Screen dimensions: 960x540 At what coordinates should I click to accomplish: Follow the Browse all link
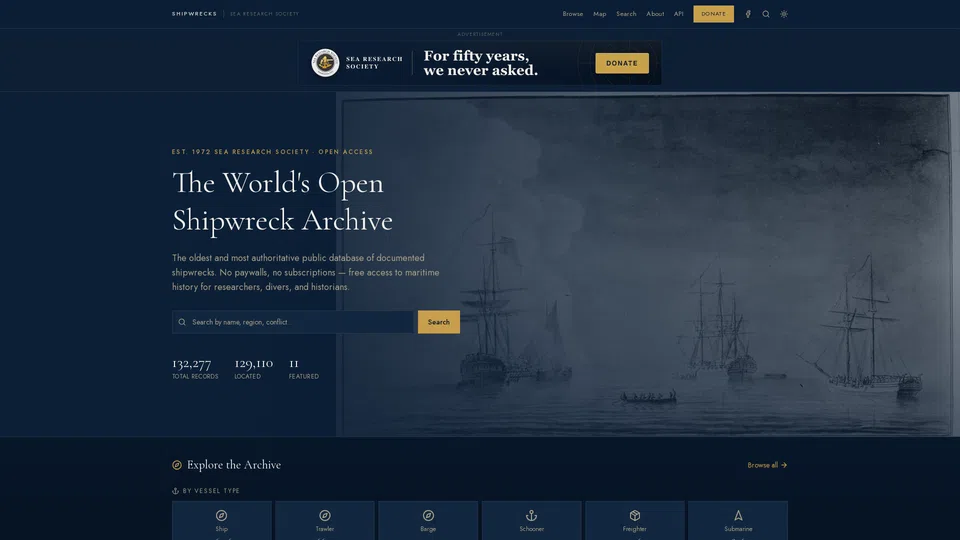click(767, 465)
